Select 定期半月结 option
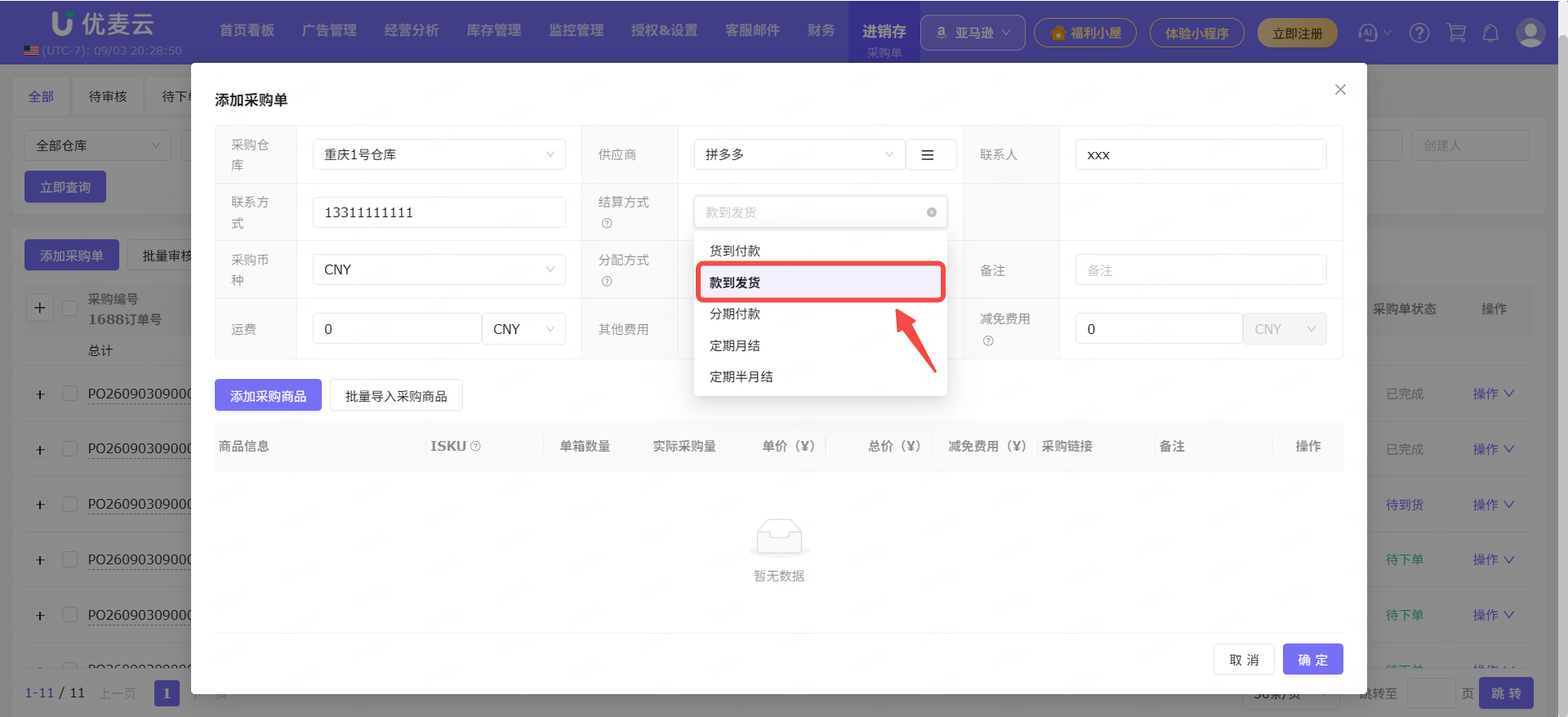The height and width of the screenshot is (717, 1568). click(821, 376)
